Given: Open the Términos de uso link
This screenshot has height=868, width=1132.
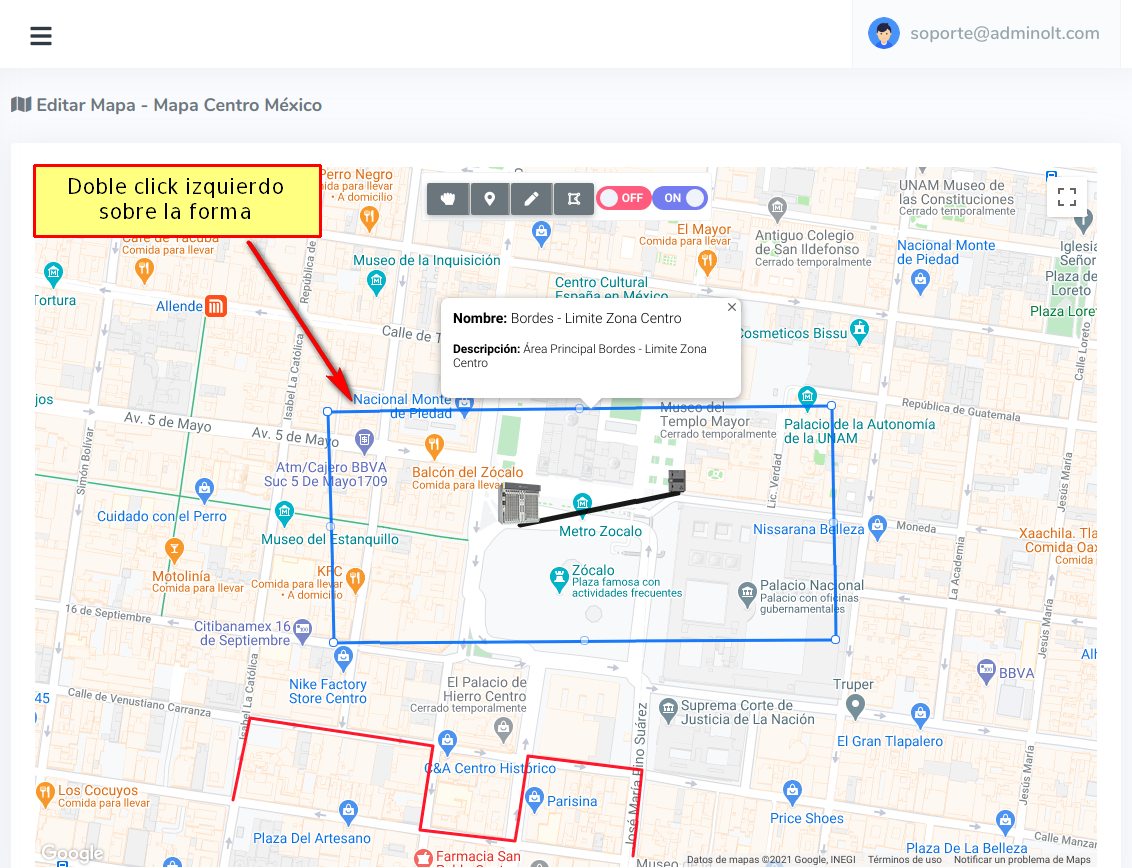Looking at the screenshot, I should pos(904,860).
